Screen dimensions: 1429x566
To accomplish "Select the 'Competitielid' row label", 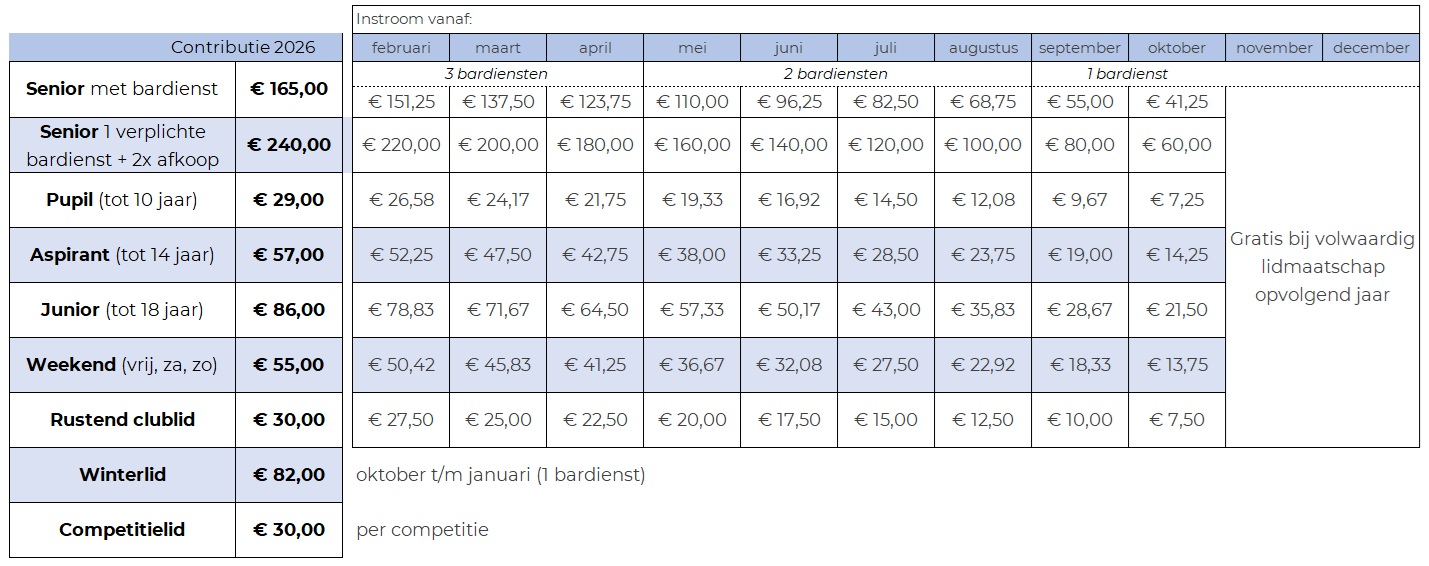I will [x=122, y=530].
